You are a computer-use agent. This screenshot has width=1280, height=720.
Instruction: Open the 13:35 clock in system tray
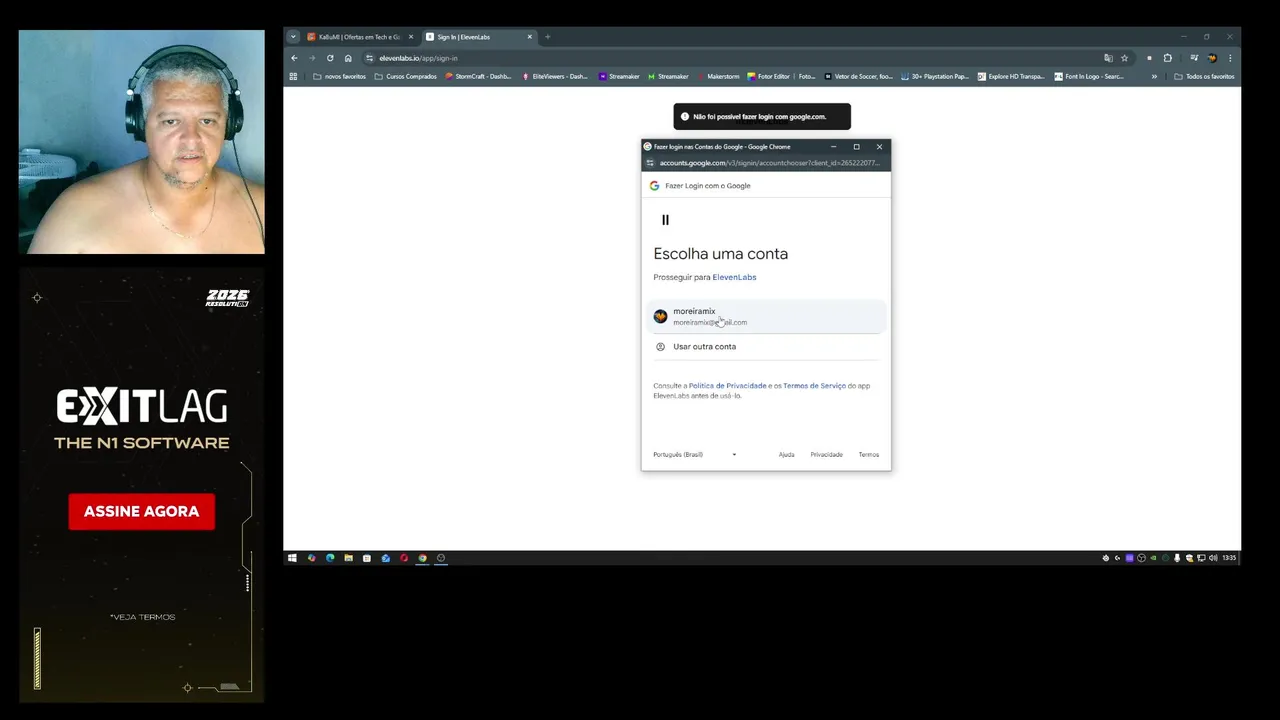pyautogui.click(x=1230, y=558)
